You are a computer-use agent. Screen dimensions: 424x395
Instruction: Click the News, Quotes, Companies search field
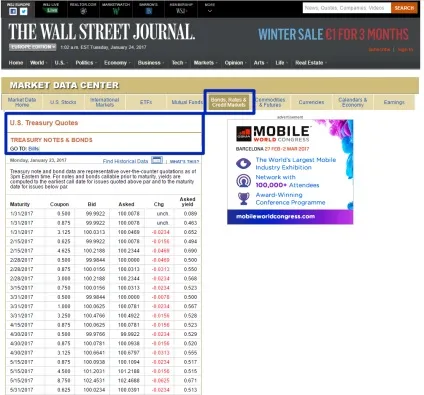point(346,8)
